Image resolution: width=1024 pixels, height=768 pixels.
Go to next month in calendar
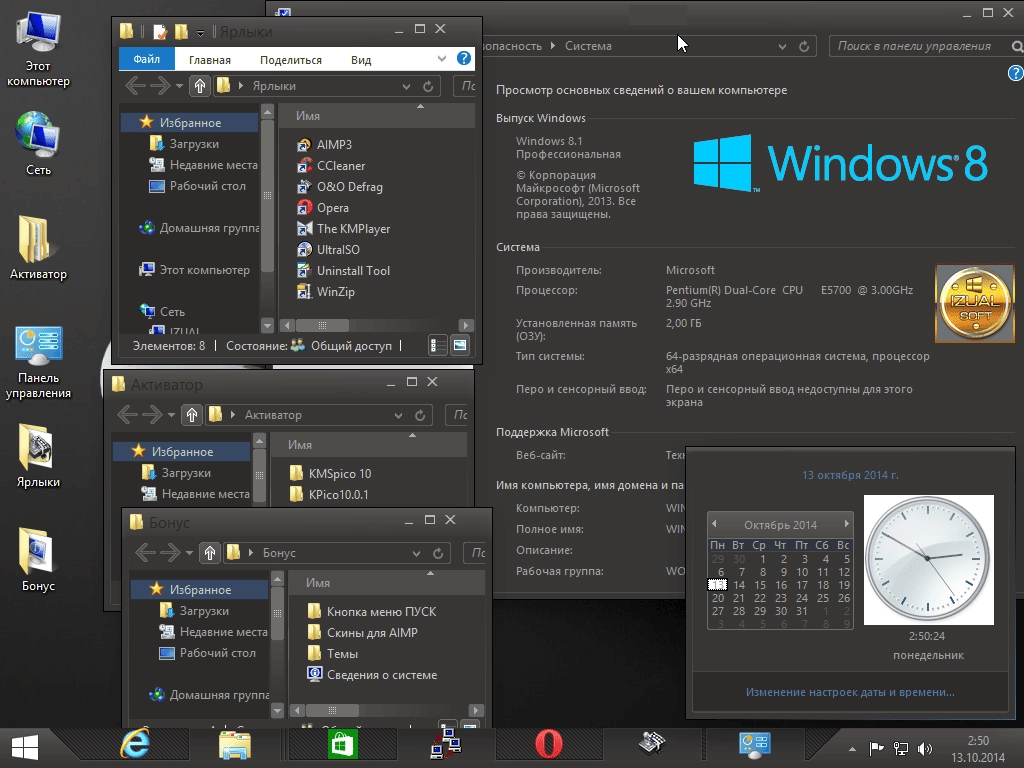pyautogui.click(x=846, y=524)
